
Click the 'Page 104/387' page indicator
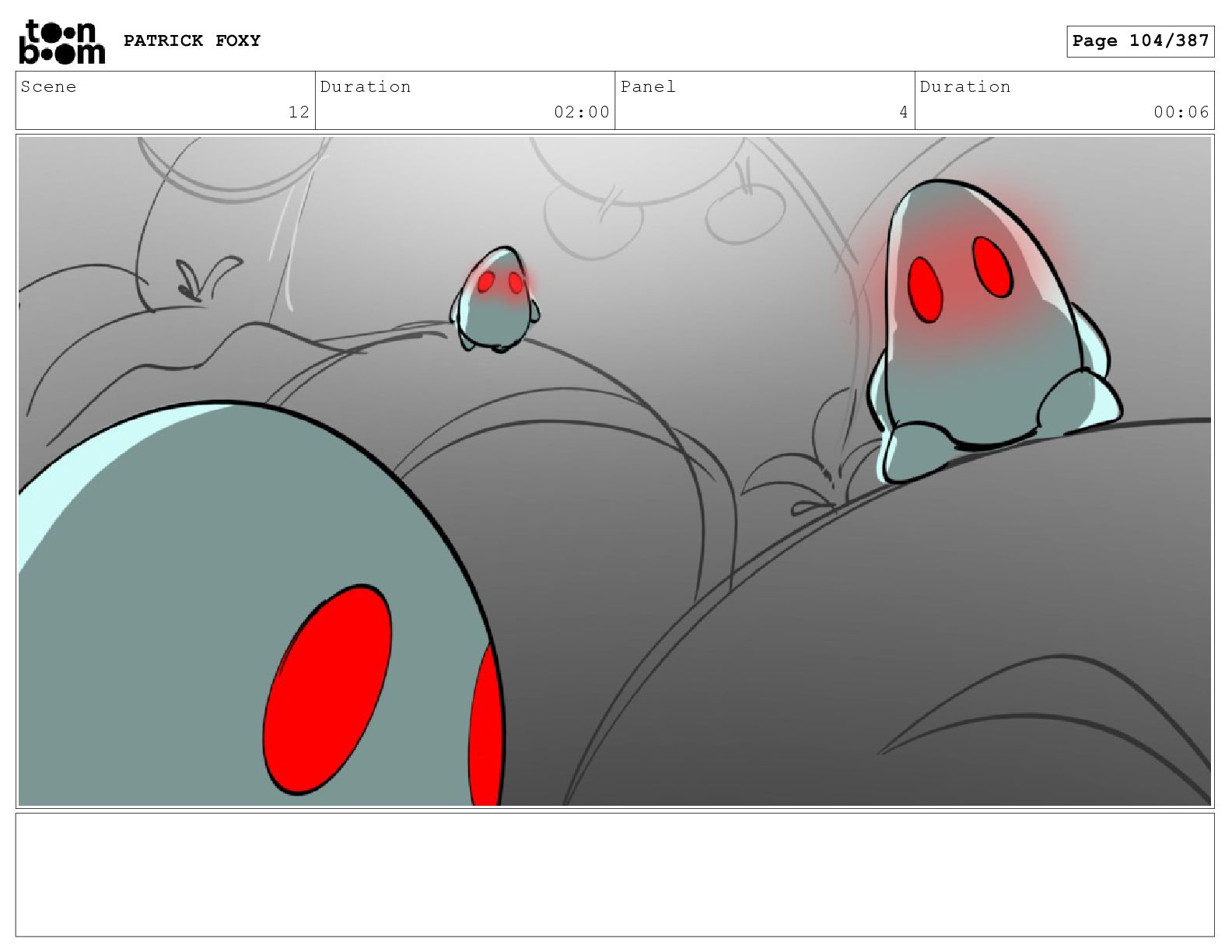click(x=1140, y=41)
